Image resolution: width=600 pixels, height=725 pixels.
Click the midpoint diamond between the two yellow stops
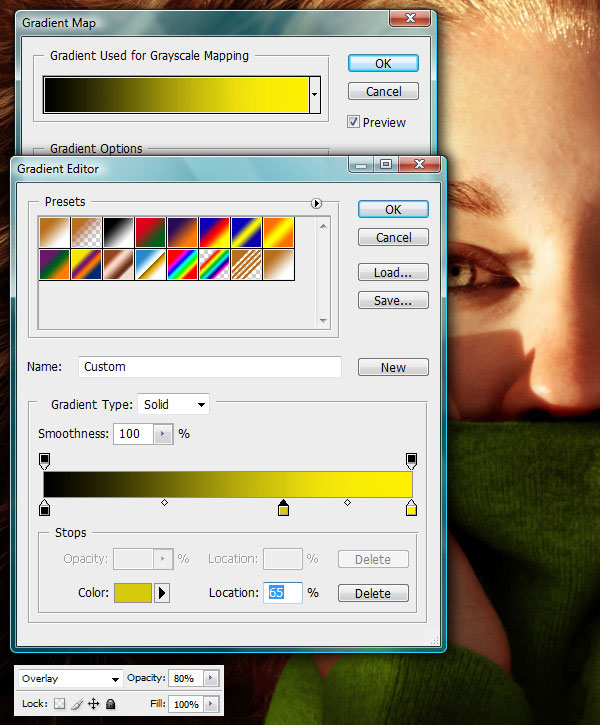click(348, 503)
